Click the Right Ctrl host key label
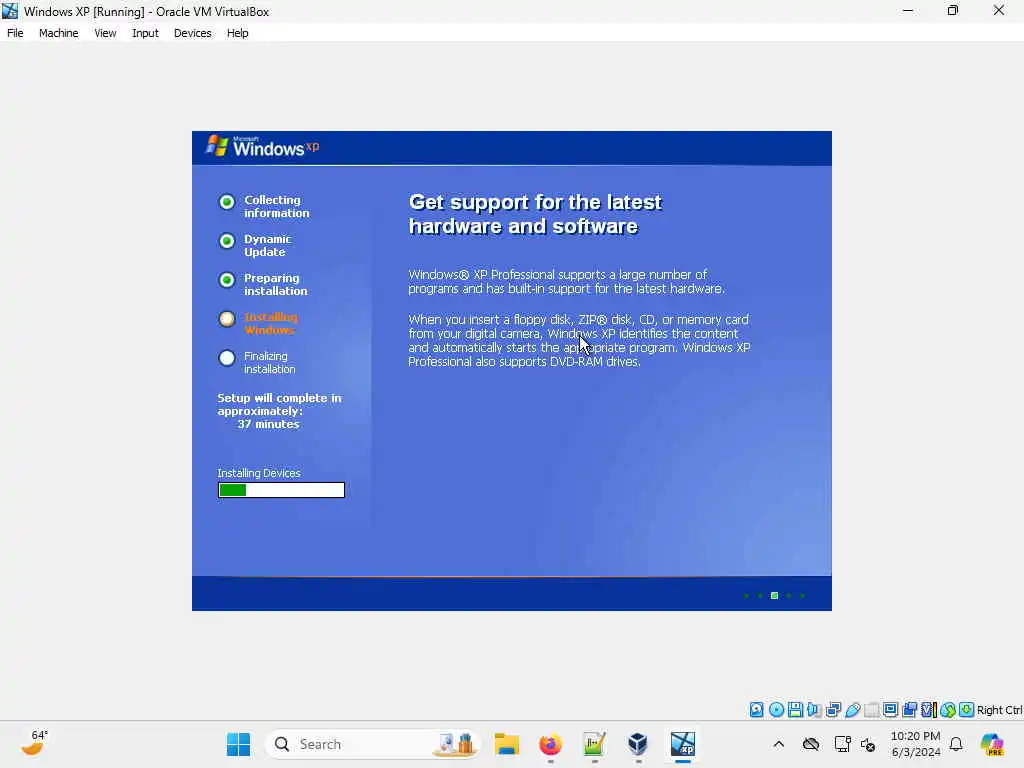This screenshot has width=1024, height=768. [999, 710]
